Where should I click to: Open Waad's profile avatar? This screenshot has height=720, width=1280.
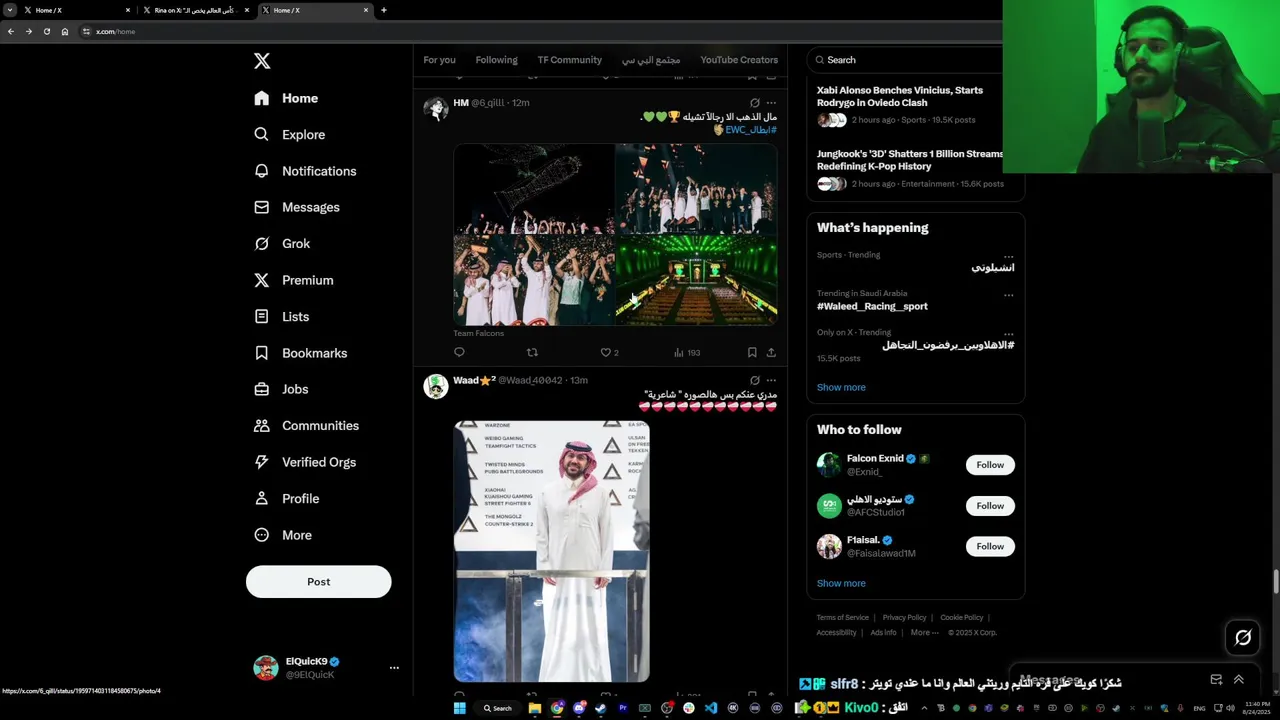click(436, 386)
